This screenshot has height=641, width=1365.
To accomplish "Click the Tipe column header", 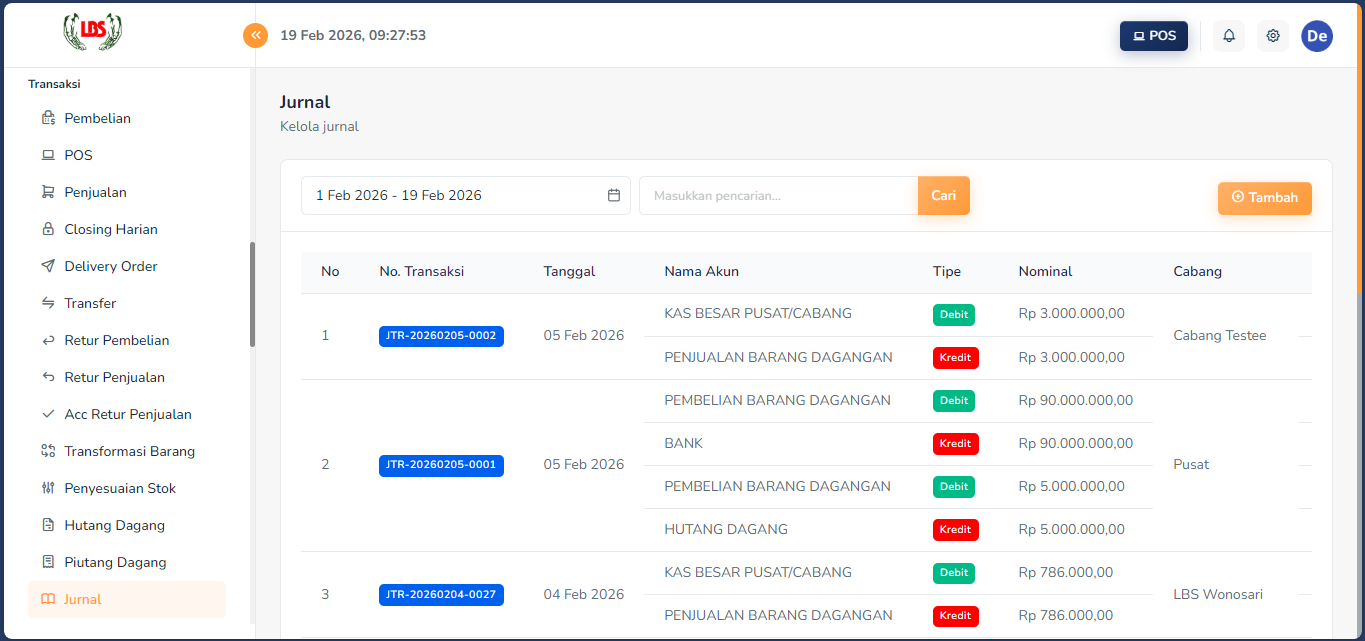I will pyautogui.click(x=947, y=271).
